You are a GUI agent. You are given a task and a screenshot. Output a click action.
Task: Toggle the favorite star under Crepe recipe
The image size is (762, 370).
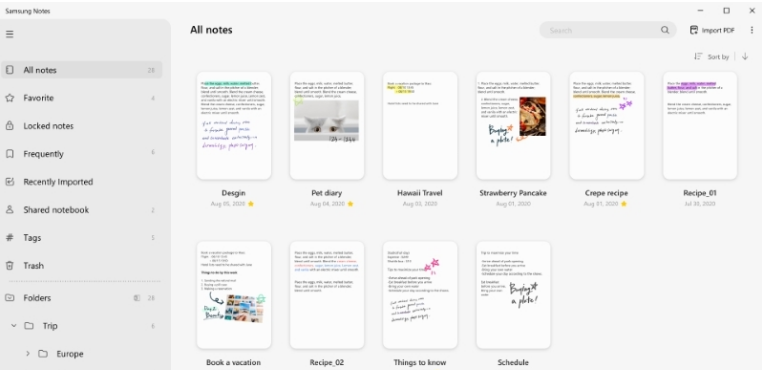pos(624,204)
